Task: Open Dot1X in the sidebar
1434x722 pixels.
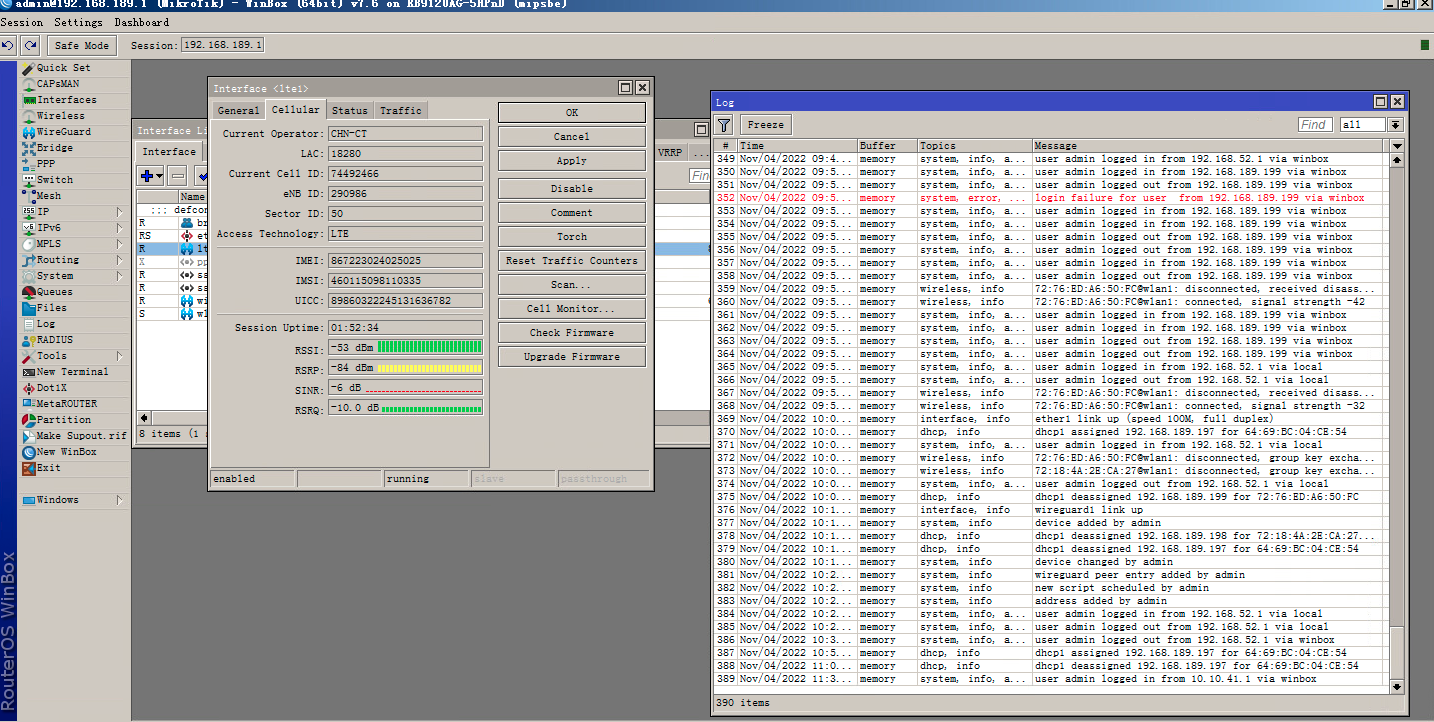Action: [x=52, y=388]
